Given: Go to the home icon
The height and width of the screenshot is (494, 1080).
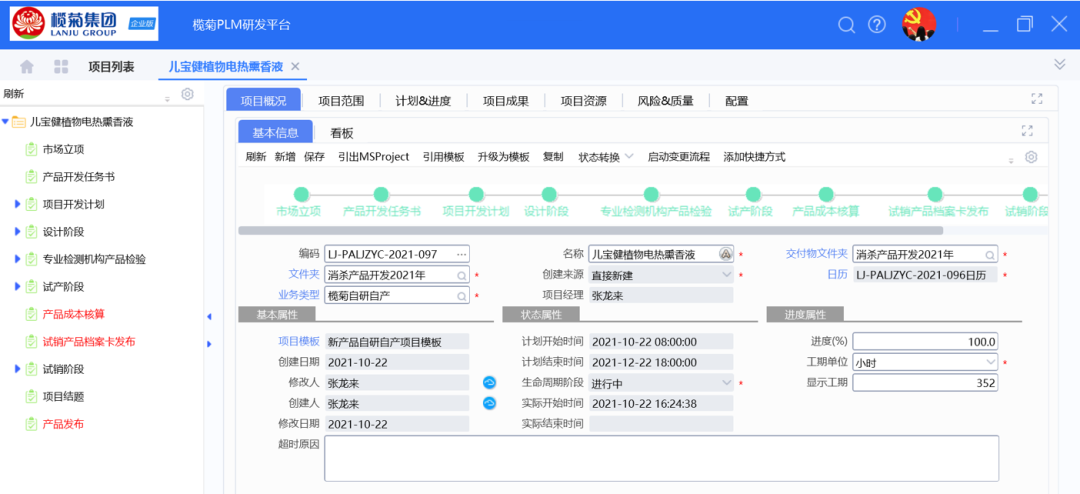Looking at the screenshot, I should click(x=27, y=67).
